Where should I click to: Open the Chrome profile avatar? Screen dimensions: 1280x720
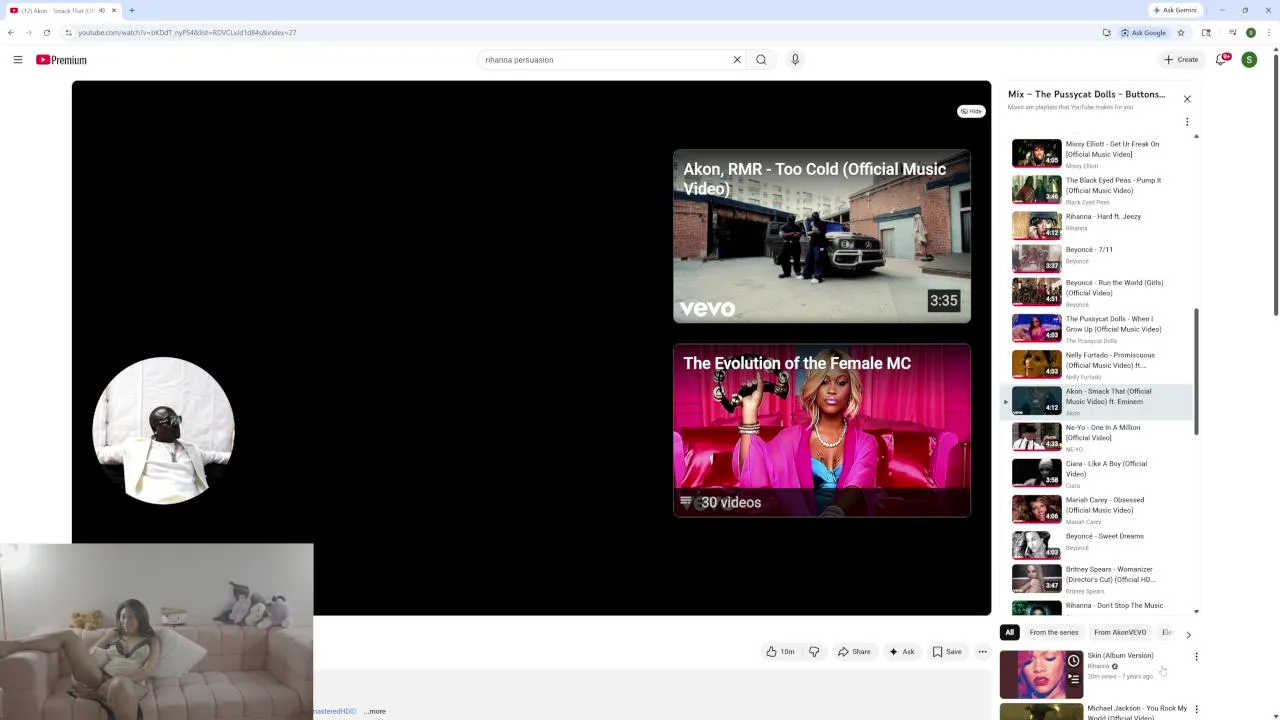1251,32
